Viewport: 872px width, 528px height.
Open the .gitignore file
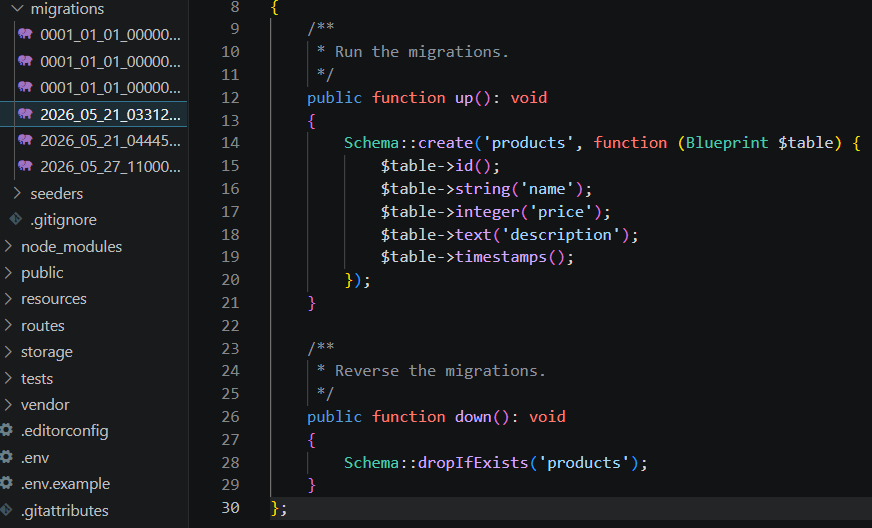[63, 220]
